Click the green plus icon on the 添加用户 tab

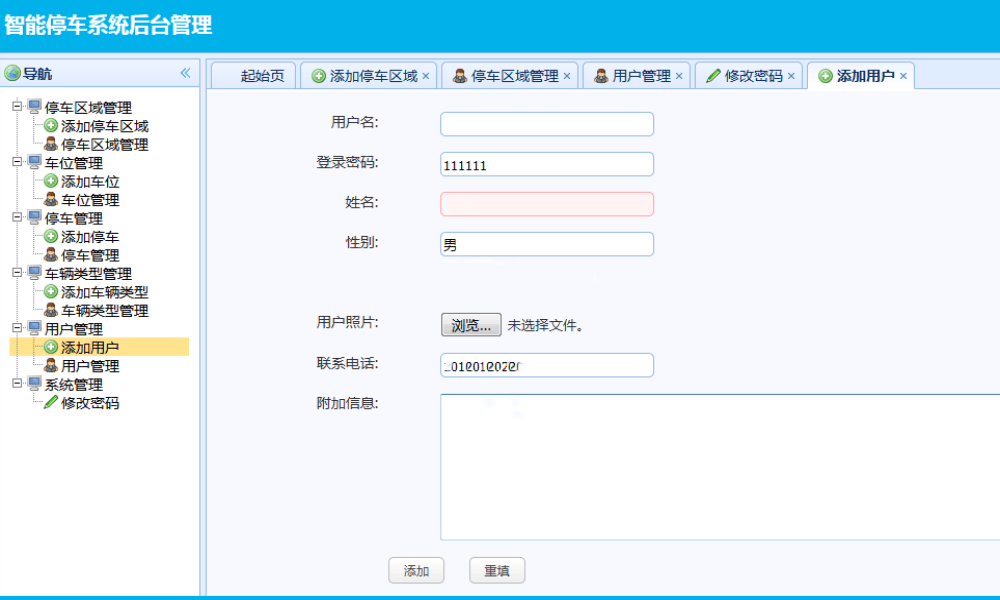tap(825, 75)
